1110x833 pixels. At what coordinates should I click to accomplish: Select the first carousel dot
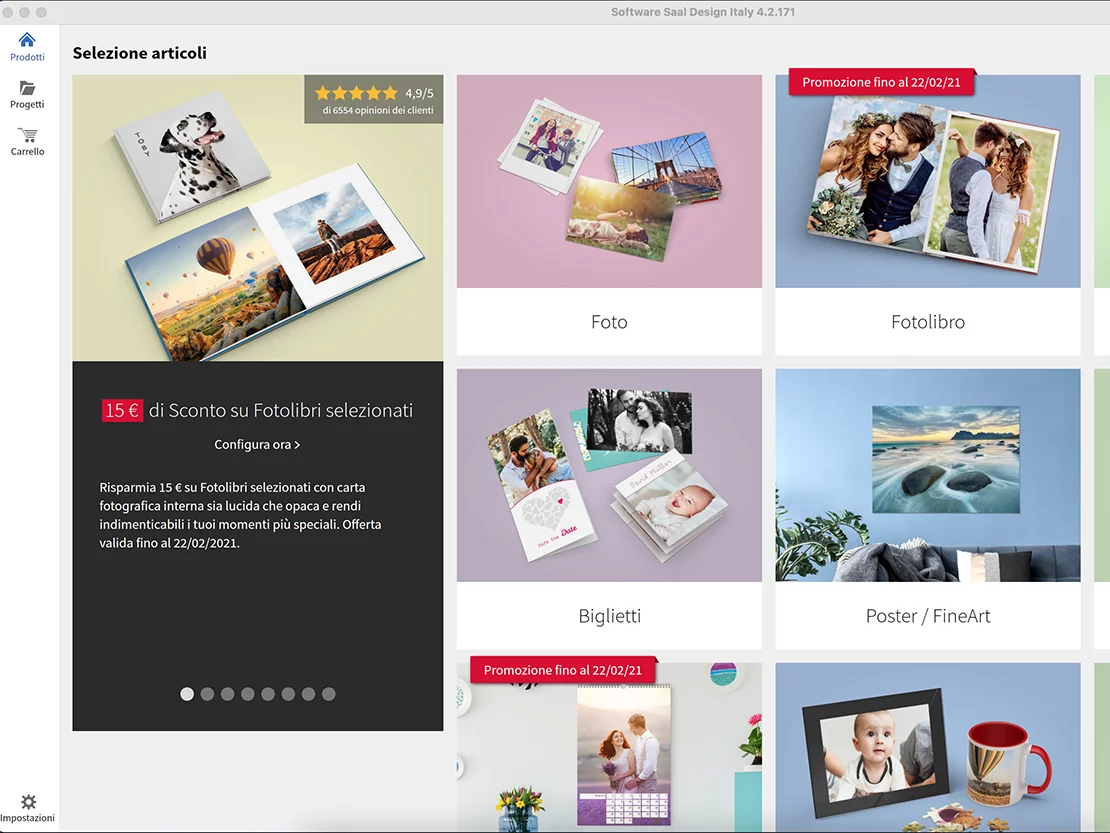pyautogui.click(x=187, y=694)
